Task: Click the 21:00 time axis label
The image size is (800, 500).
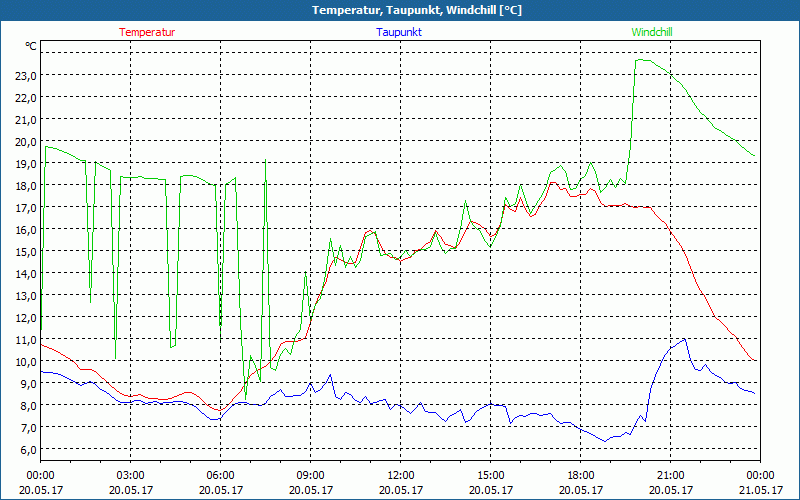Action: coord(670,476)
